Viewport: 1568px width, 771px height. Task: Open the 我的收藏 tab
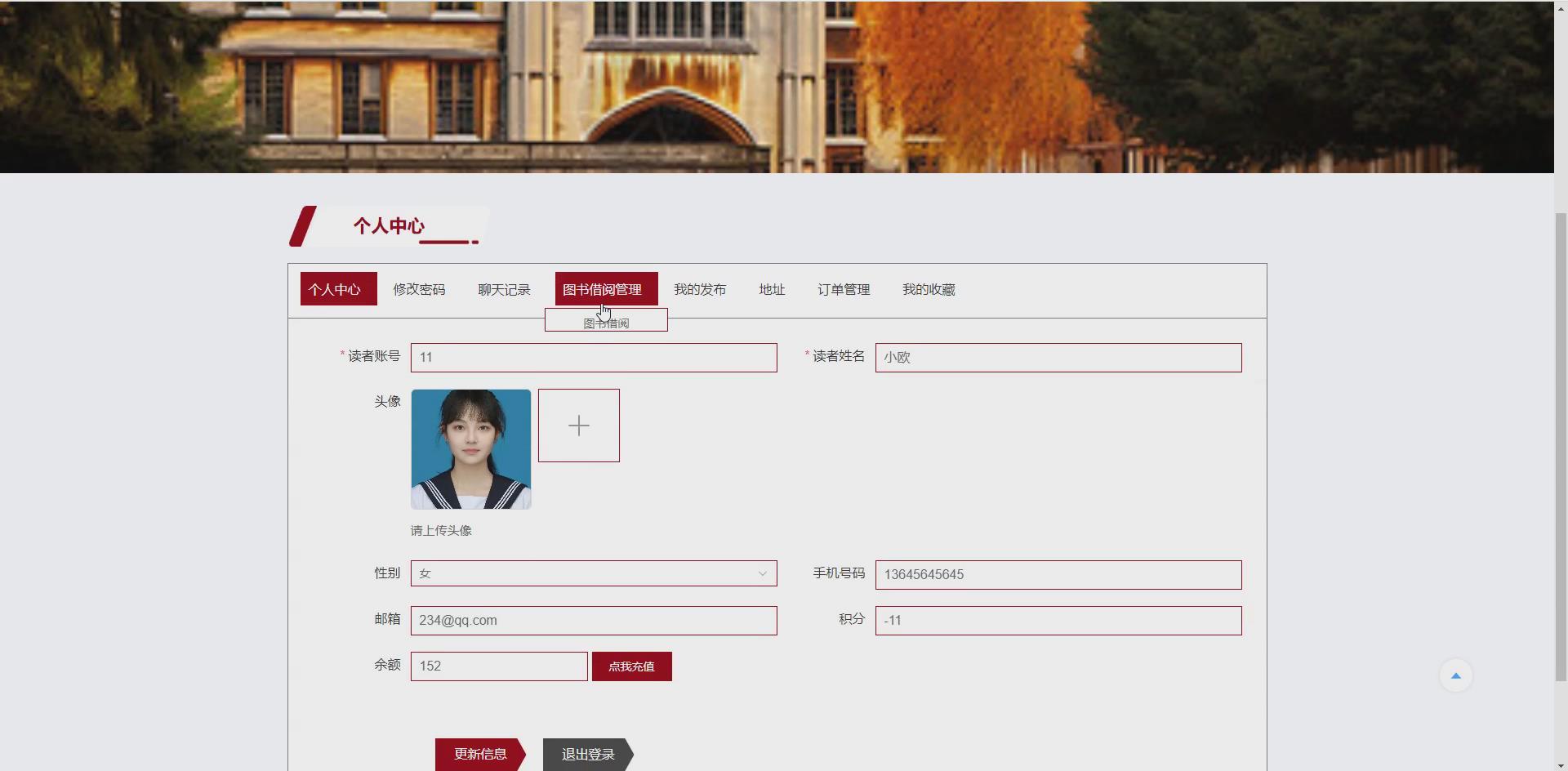[929, 288]
